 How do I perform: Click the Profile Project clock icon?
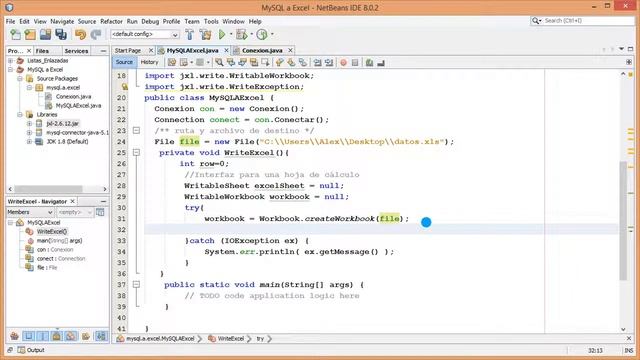262,35
